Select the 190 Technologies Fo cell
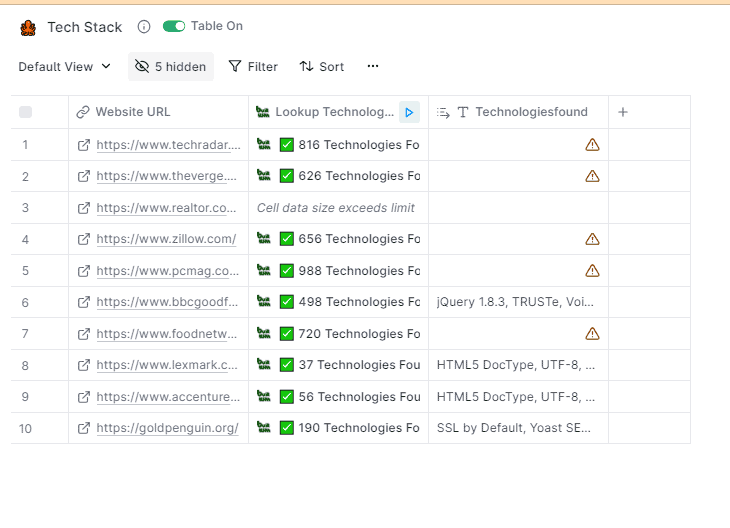730x528 pixels. (x=338, y=428)
